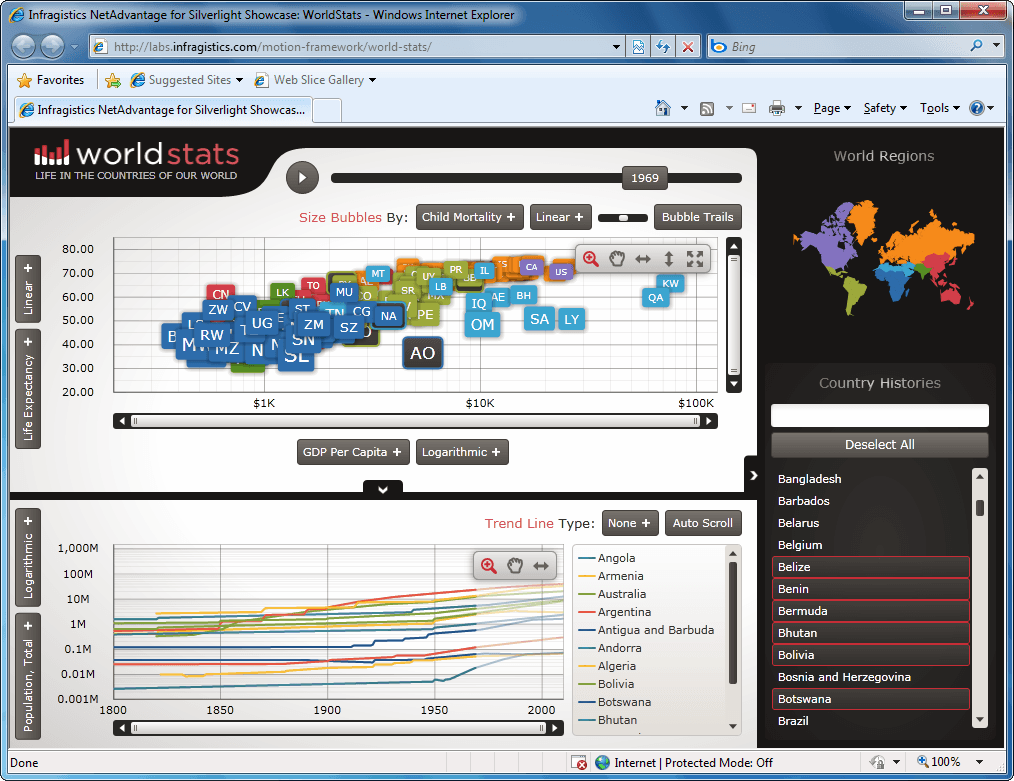Select Brazil in country list
The image size is (1014, 781).
870,721
